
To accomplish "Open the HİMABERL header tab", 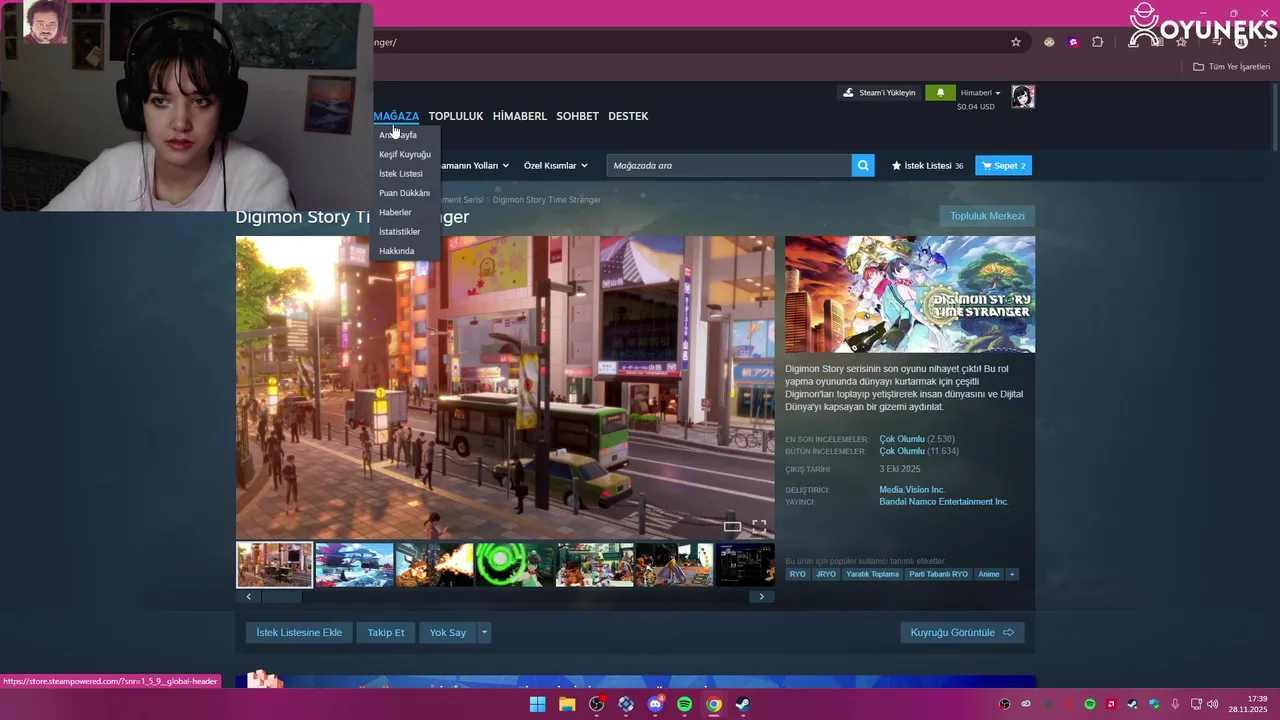I will click(x=520, y=116).
